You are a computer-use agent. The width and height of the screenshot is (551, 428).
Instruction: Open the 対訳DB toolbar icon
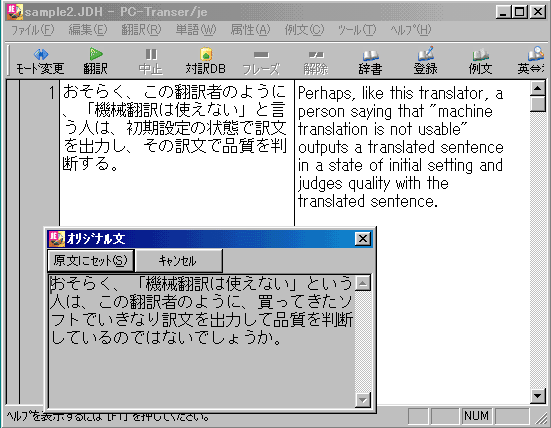pyautogui.click(x=206, y=61)
